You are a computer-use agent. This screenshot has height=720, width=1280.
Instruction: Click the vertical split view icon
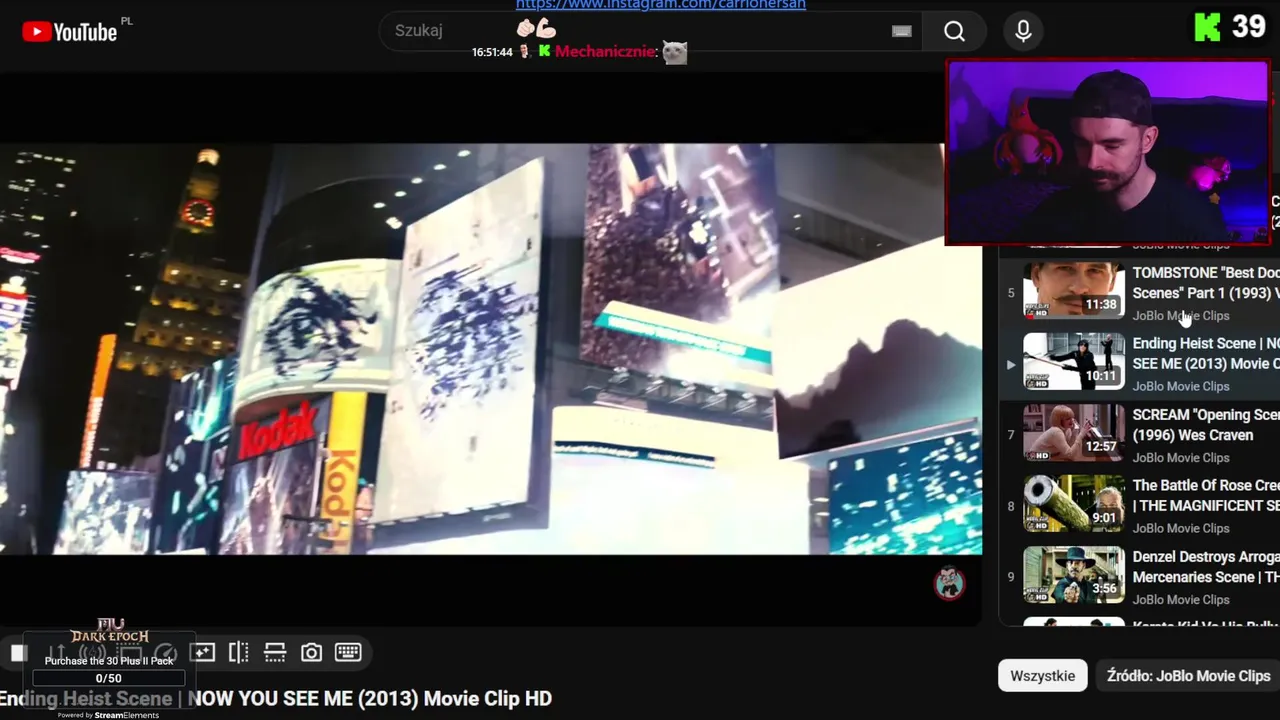pyautogui.click(x=239, y=653)
